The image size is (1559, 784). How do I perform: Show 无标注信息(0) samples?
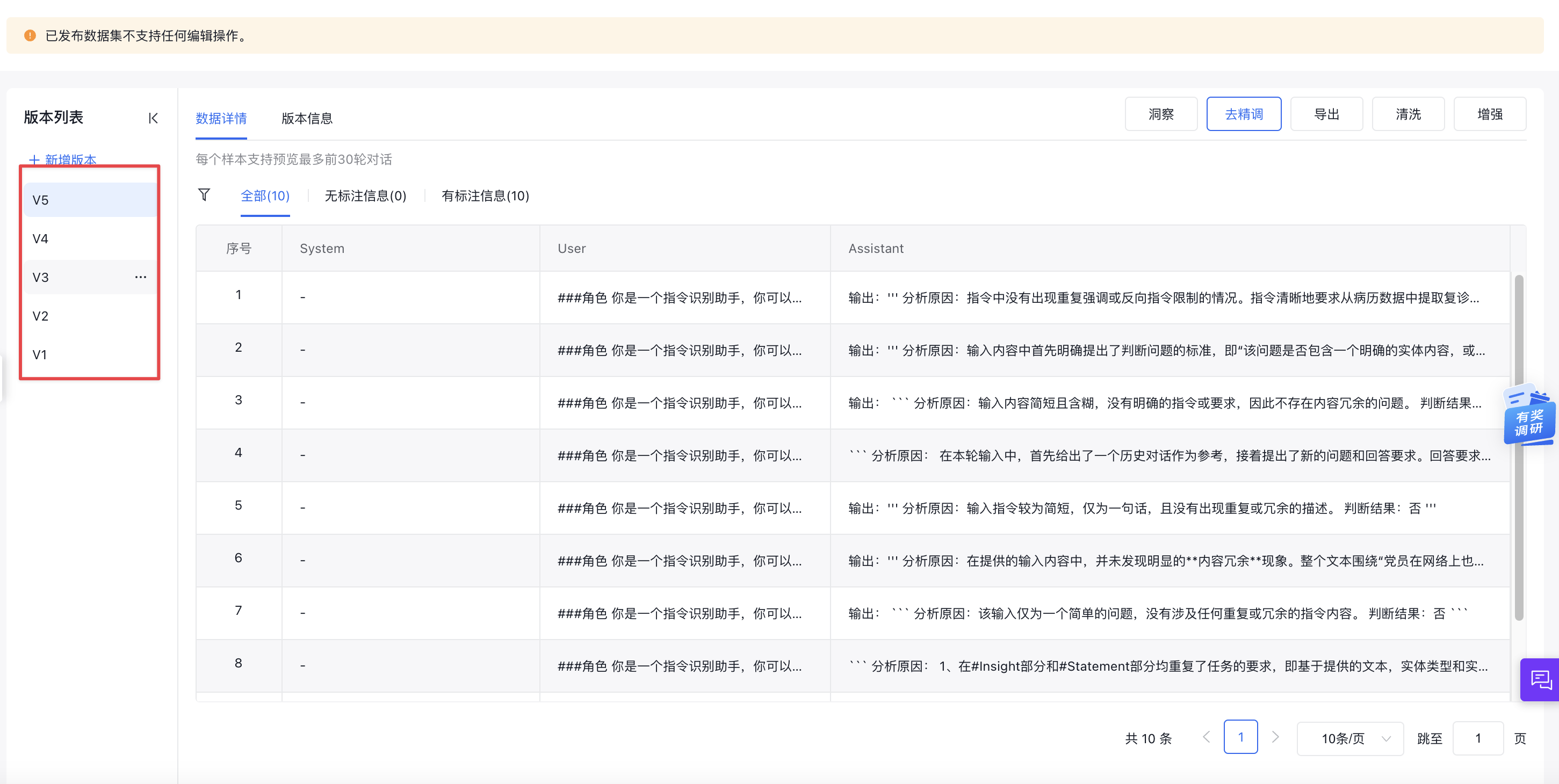(365, 195)
